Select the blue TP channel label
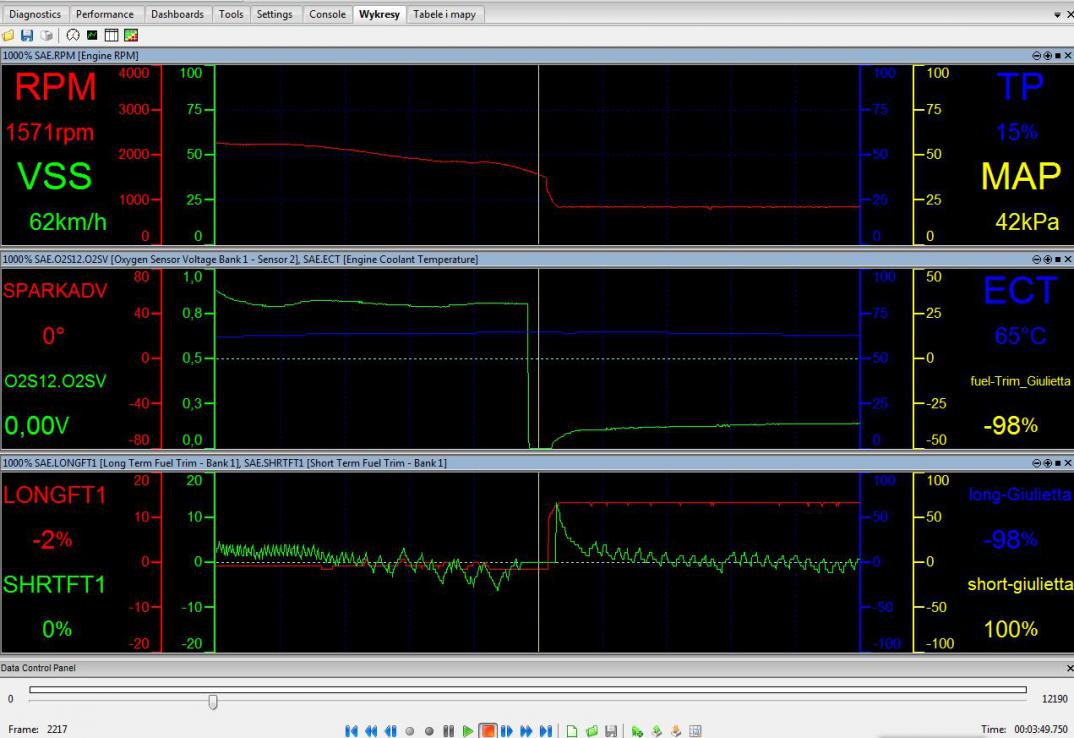Image resolution: width=1074 pixels, height=738 pixels. tap(1020, 87)
